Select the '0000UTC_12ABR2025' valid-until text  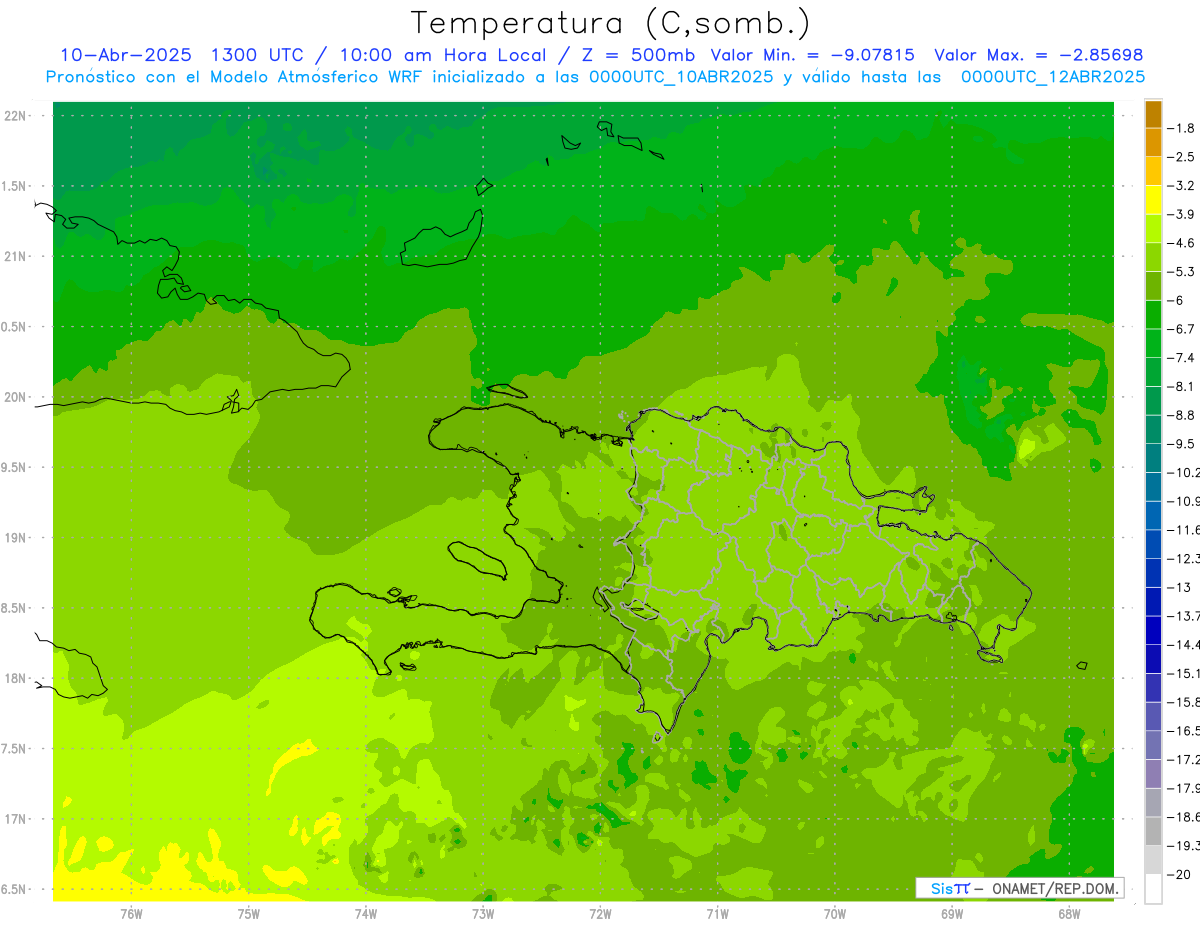click(x=1053, y=77)
